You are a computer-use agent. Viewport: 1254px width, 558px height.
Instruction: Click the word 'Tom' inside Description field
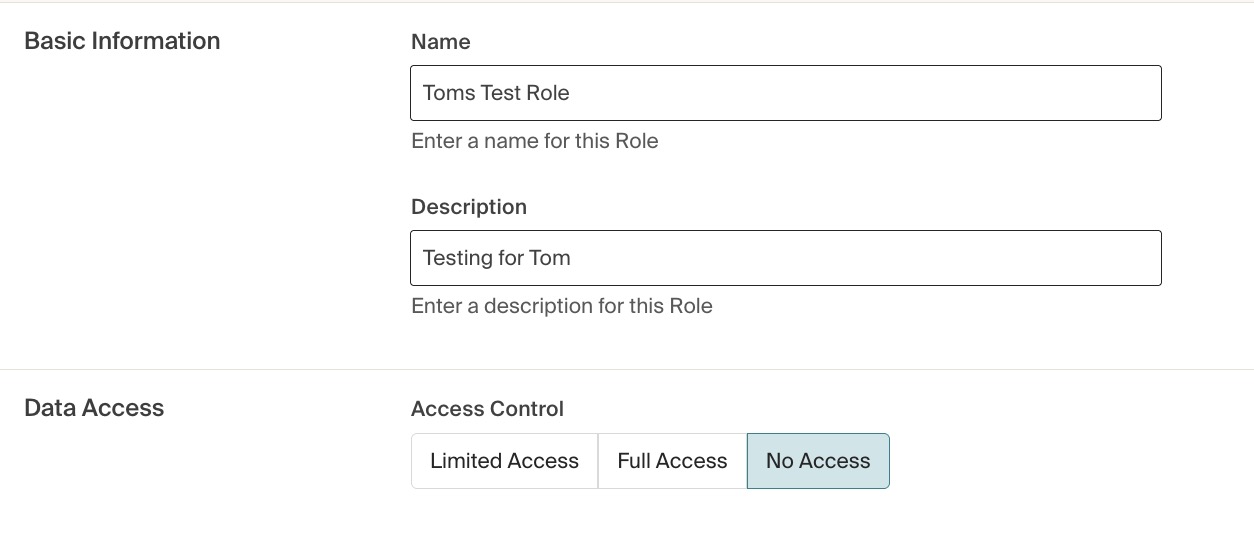point(550,258)
